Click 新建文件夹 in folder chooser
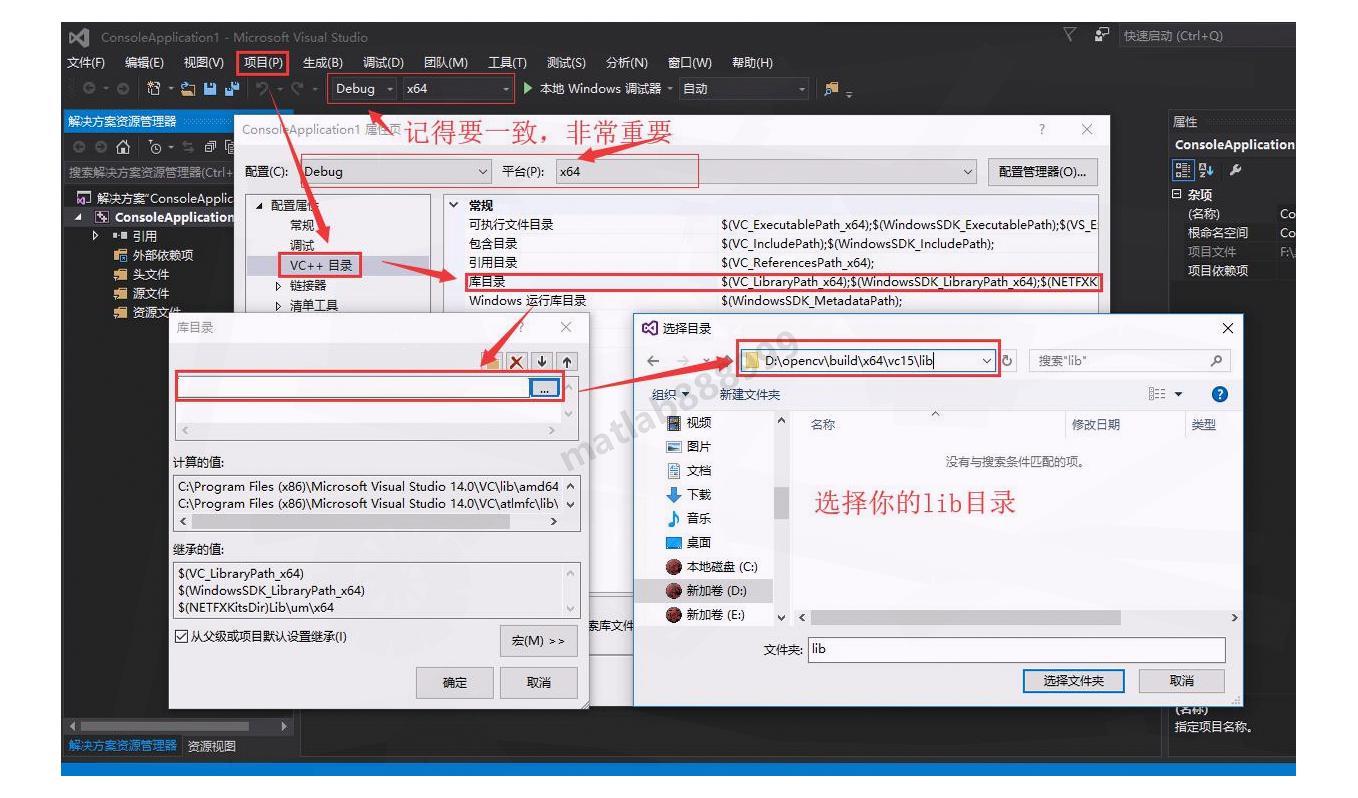 point(750,395)
